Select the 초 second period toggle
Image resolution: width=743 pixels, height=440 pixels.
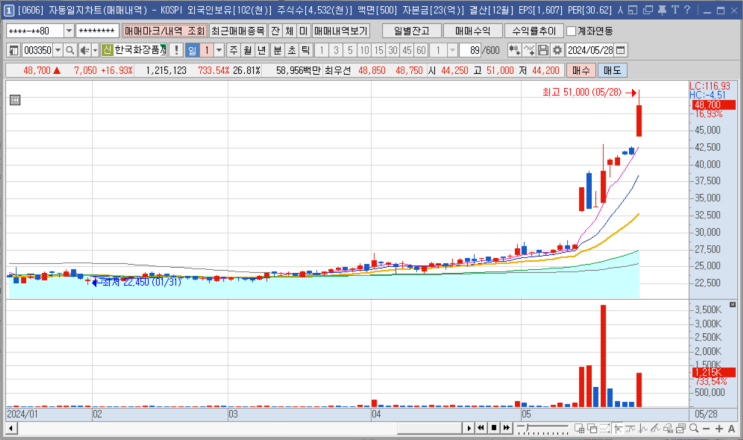292,50
